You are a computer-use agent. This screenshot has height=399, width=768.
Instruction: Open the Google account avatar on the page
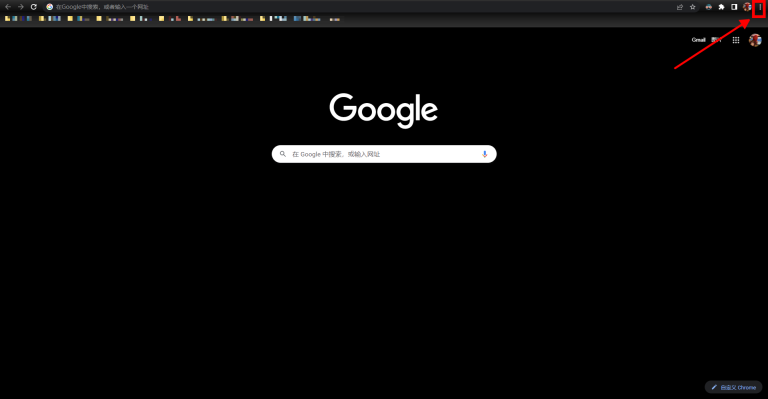755,40
